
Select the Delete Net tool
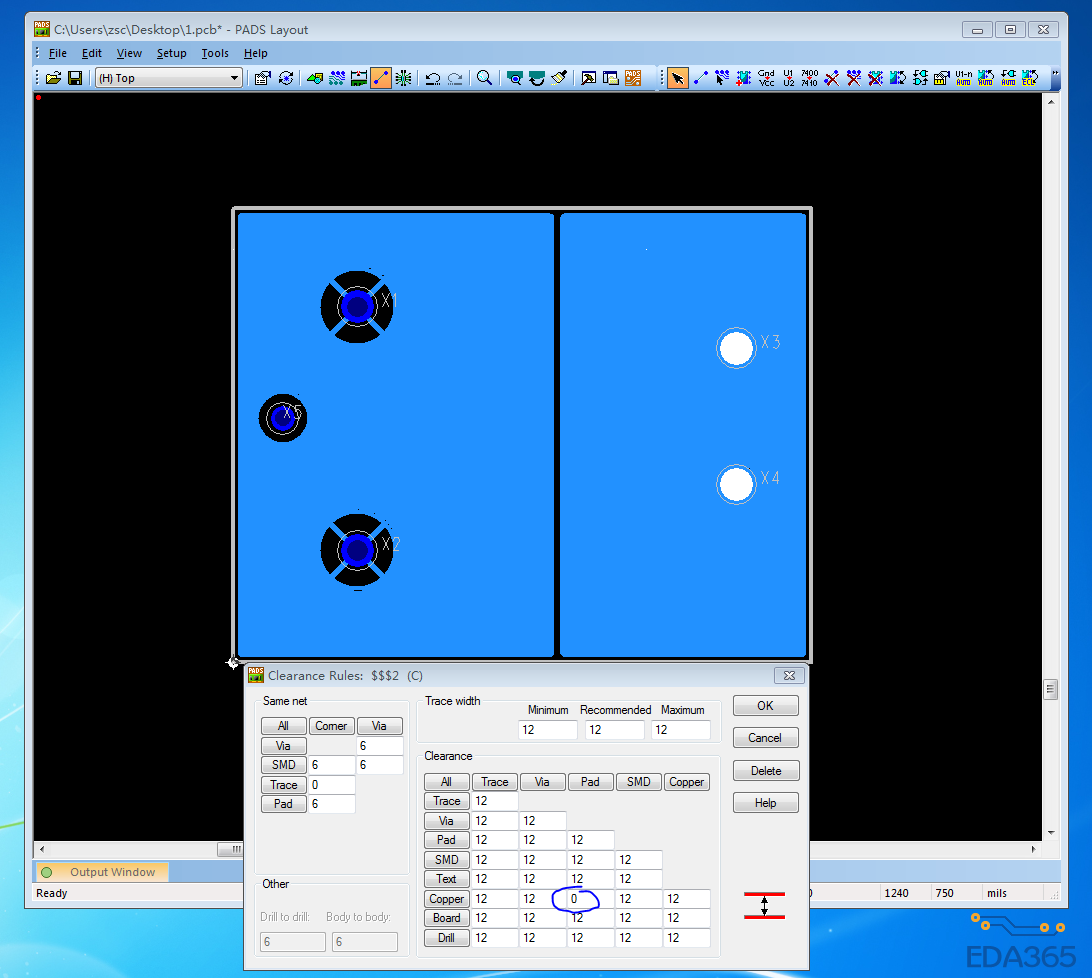(854, 78)
